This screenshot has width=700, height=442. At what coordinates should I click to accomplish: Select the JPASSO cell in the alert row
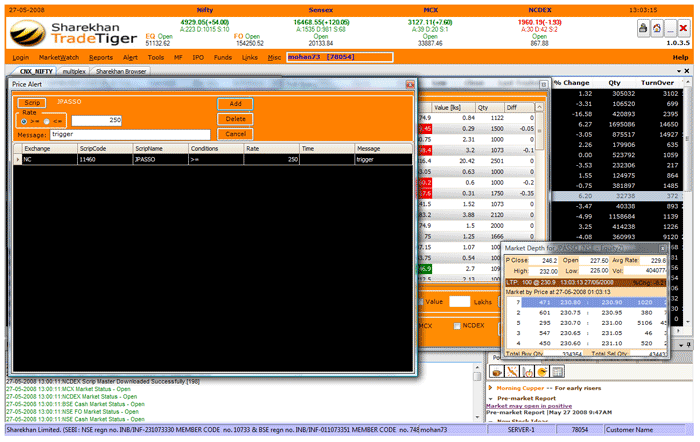click(160, 159)
